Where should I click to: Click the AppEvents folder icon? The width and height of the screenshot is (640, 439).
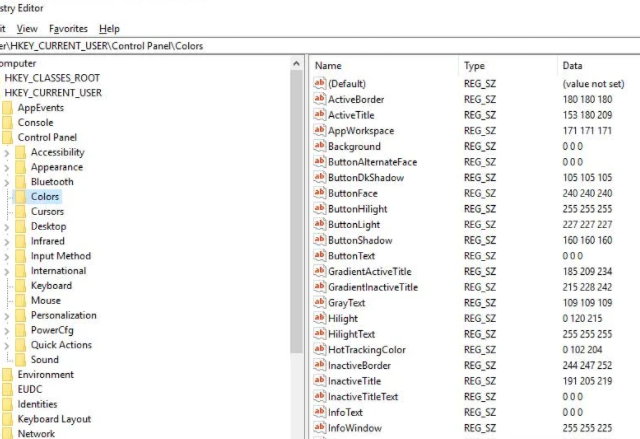7,108
